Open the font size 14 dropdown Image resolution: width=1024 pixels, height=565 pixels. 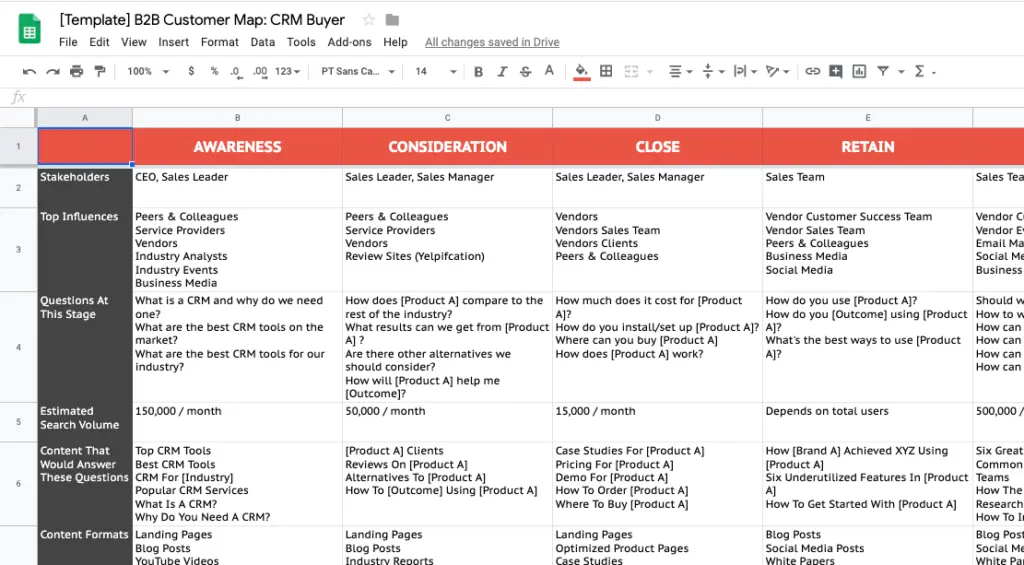pos(436,71)
